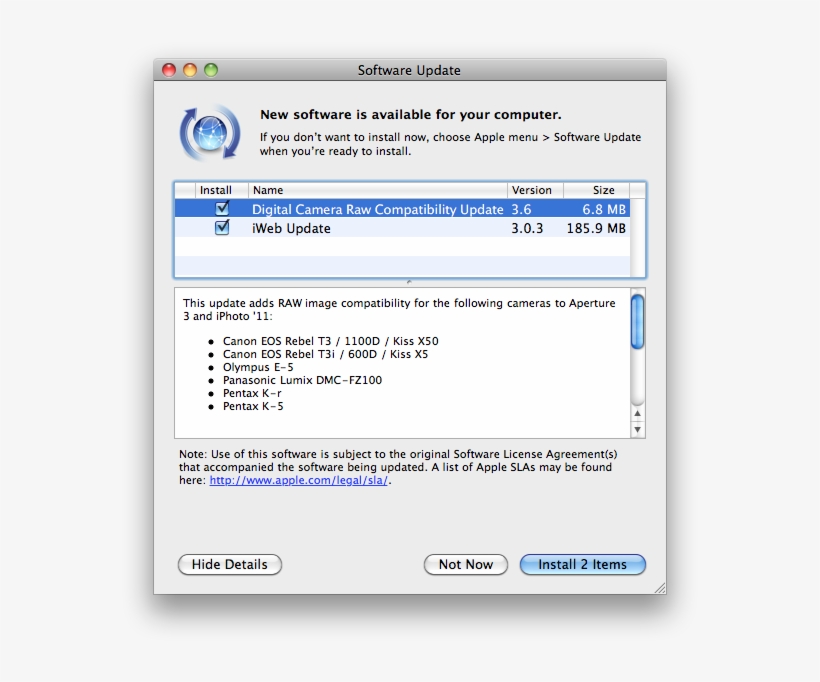Click the 6.8 MB size cell
820x682 pixels.
click(604, 210)
